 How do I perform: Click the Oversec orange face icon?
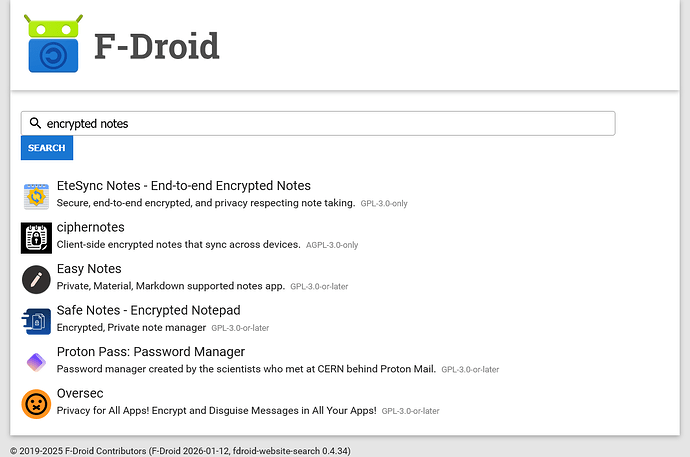36,403
